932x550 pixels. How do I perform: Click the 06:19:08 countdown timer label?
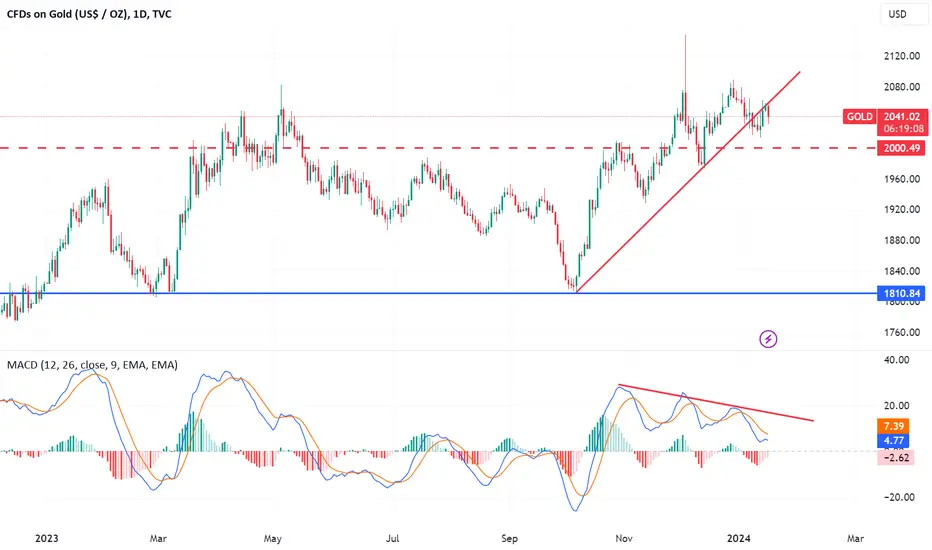coord(903,128)
